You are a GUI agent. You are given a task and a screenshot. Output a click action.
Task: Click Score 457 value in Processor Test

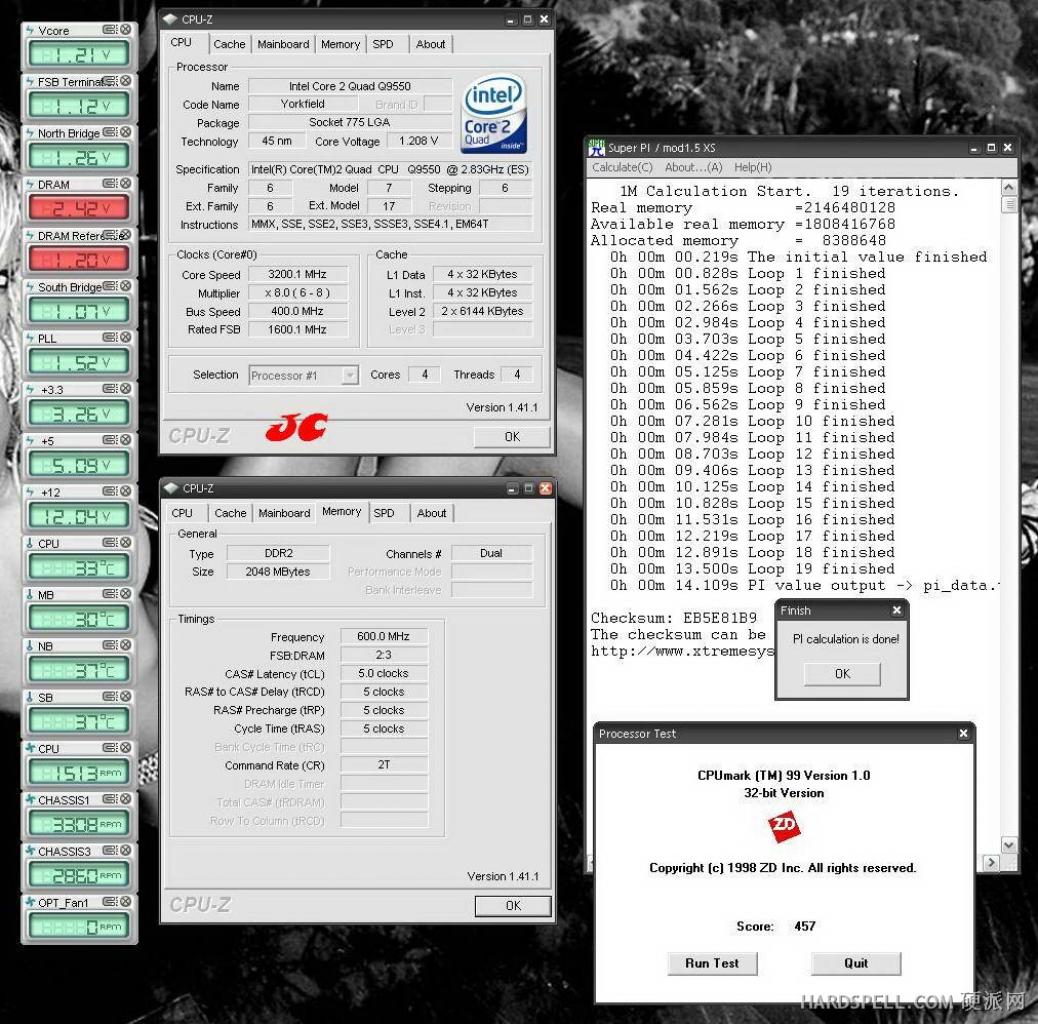804,926
